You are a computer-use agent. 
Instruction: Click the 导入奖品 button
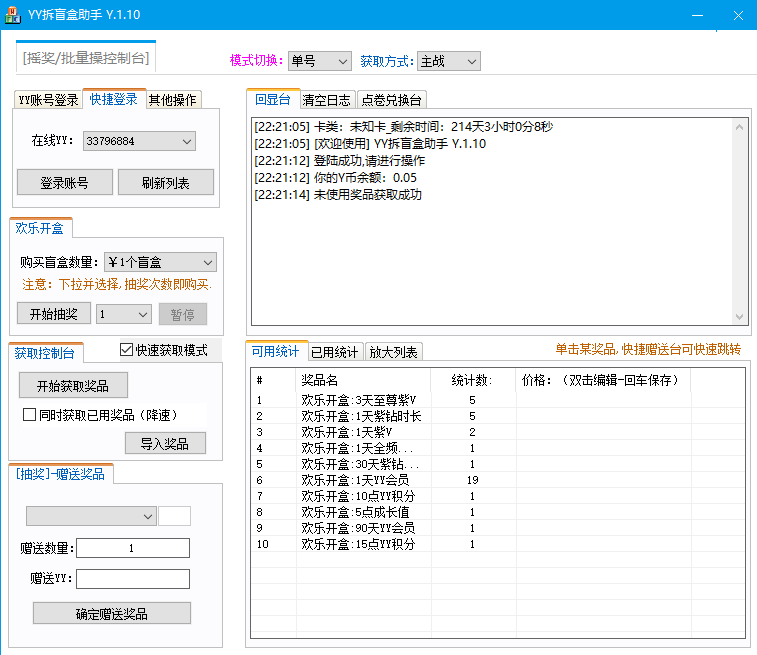coord(165,443)
